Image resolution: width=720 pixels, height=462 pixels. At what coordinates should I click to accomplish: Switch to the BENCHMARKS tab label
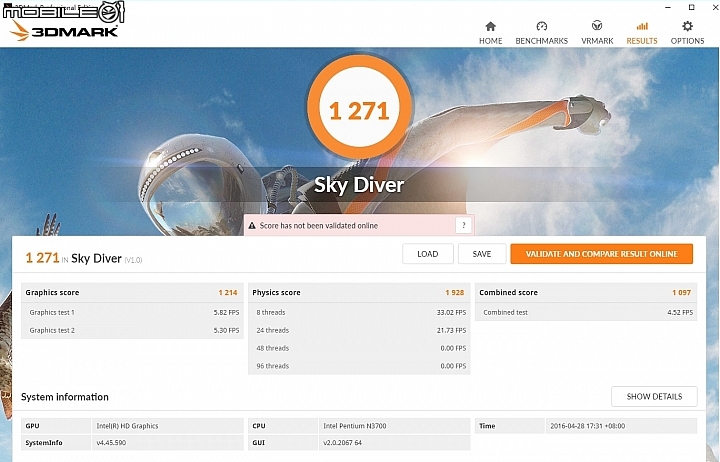pyautogui.click(x=542, y=41)
